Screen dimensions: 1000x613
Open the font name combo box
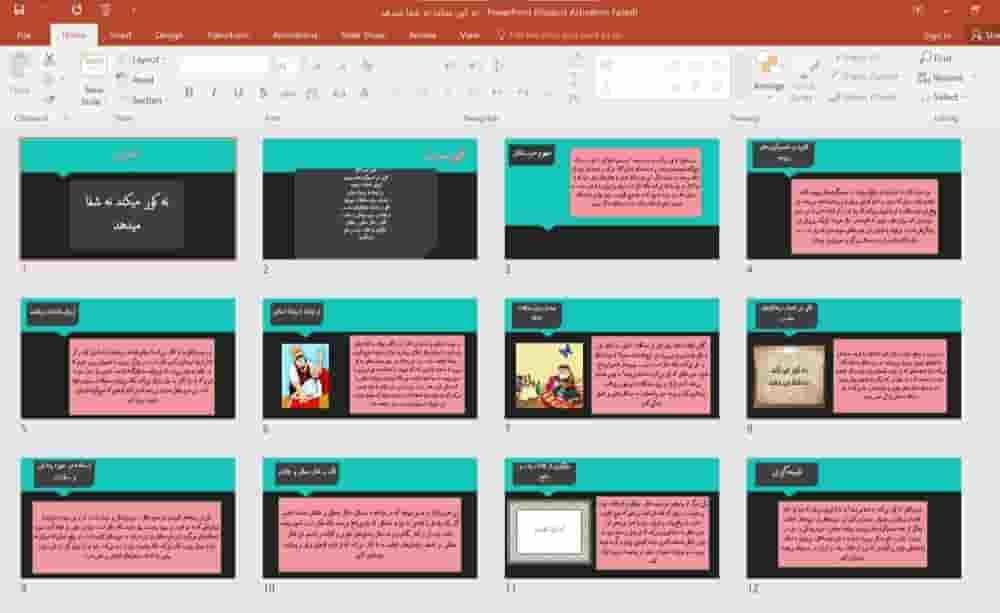pos(224,65)
